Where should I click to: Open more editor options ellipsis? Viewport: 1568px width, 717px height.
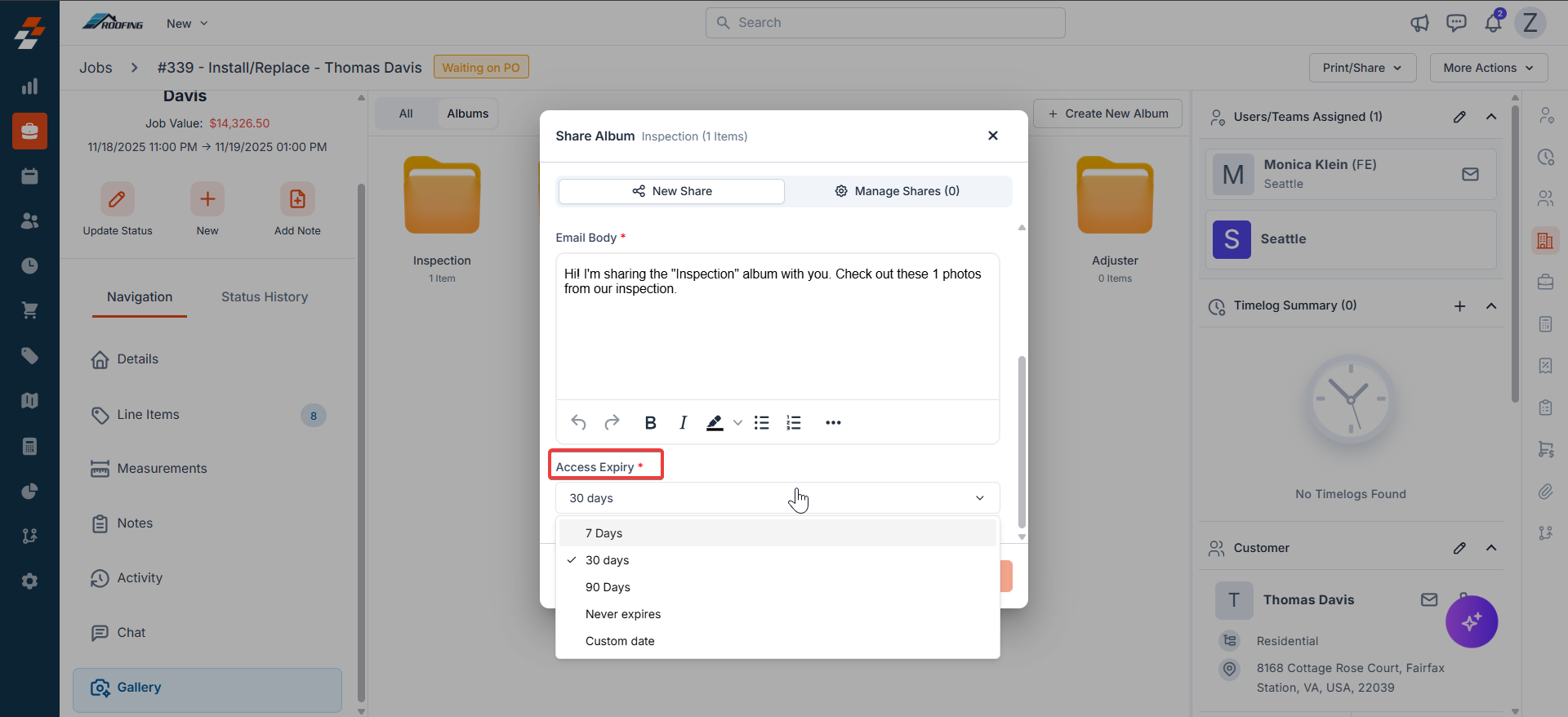click(833, 422)
